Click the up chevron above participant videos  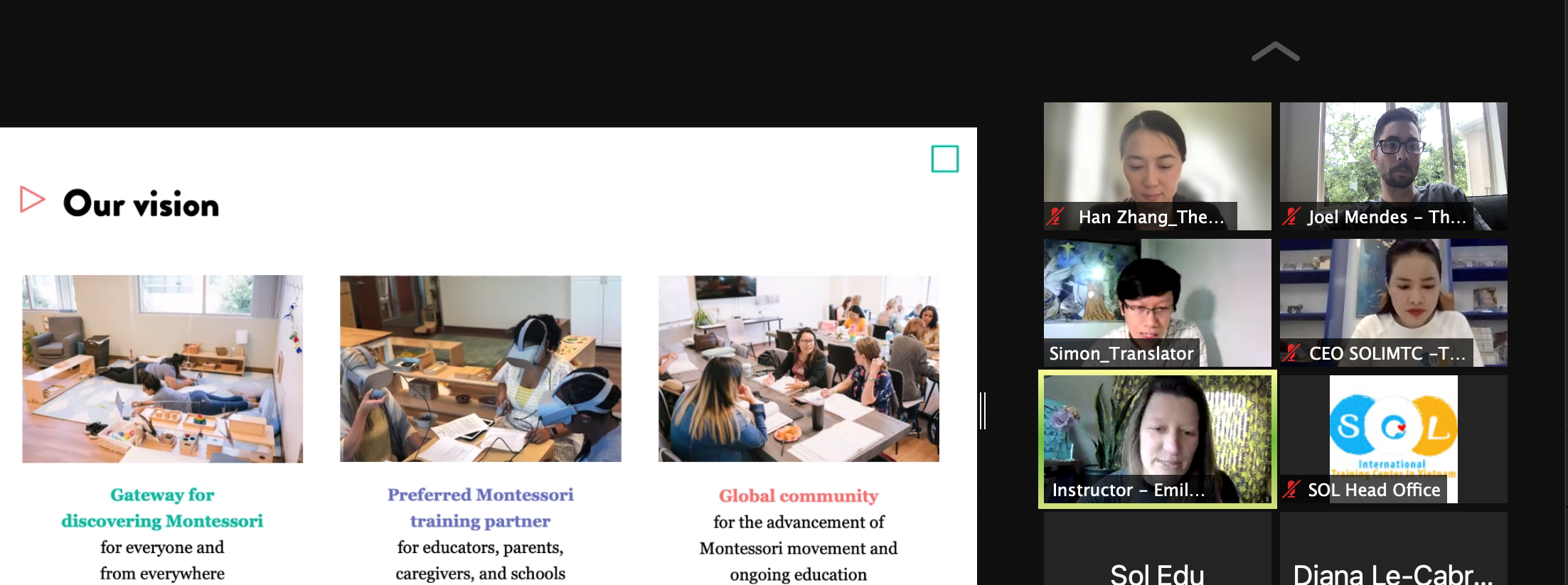pyautogui.click(x=1275, y=51)
